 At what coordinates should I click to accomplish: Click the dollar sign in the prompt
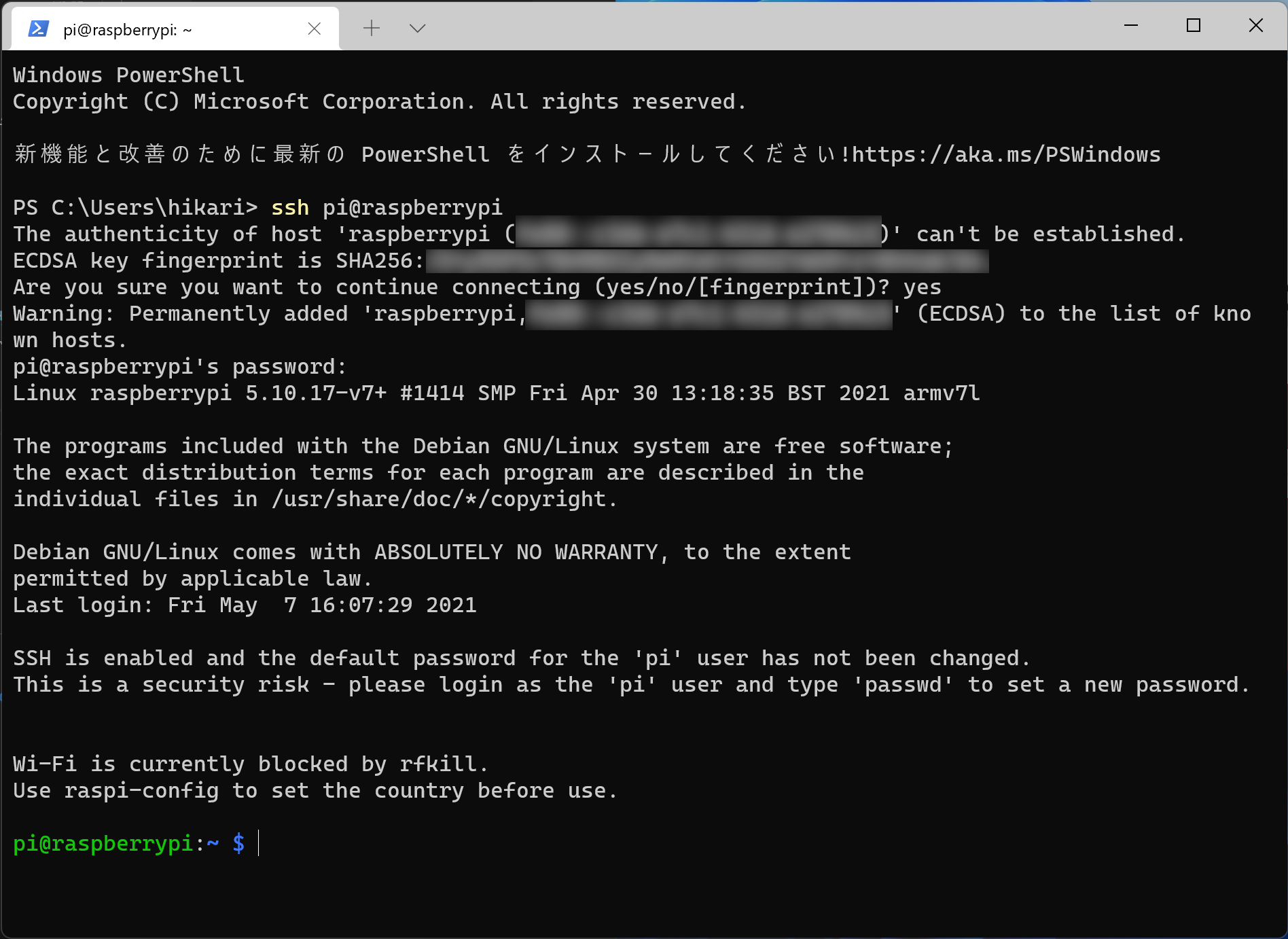(238, 843)
